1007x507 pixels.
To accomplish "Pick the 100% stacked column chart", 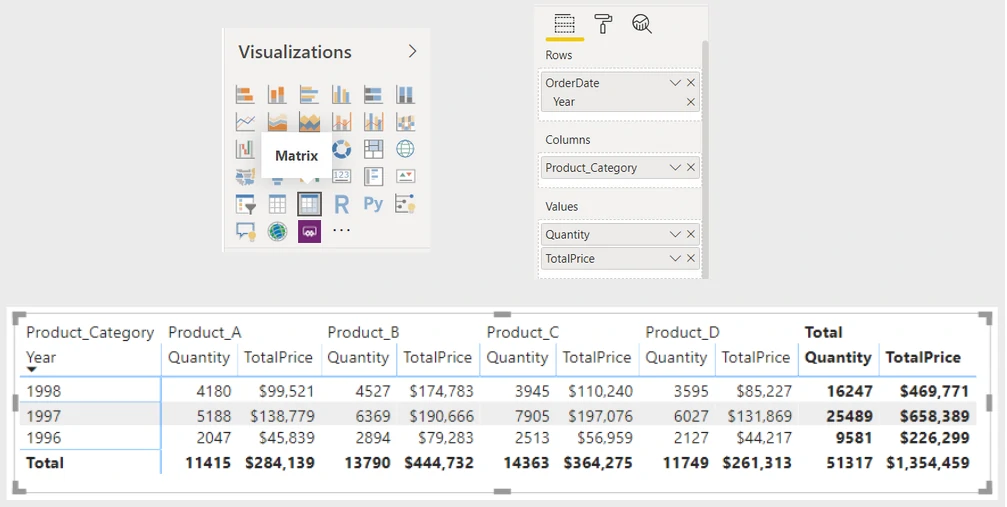I will tap(405, 94).
